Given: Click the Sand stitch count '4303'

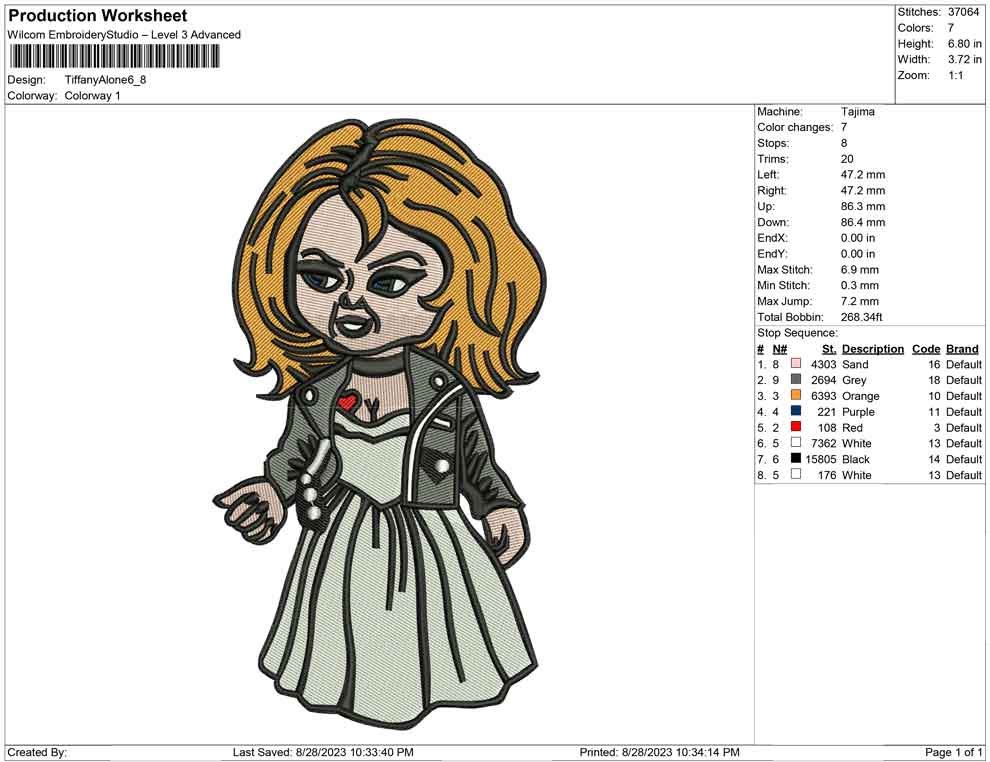Looking at the screenshot, I should pyautogui.click(x=823, y=364).
